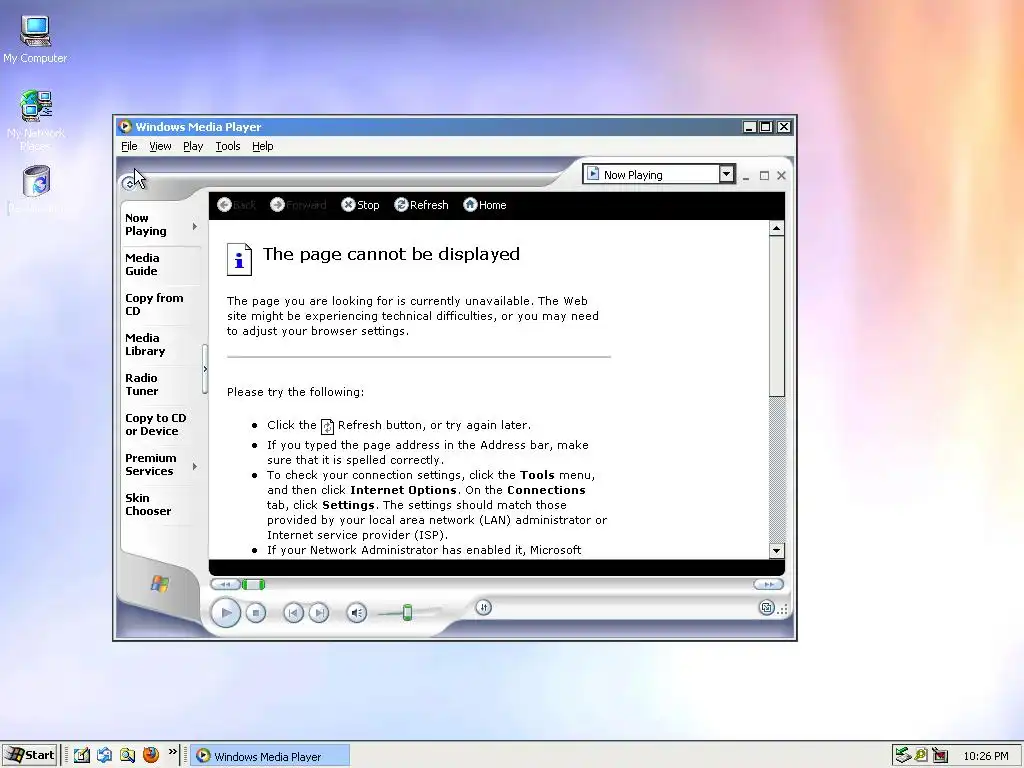Select the My Network Places desktop icon
The width and height of the screenshot is (1024, 768).
[35, 121]
